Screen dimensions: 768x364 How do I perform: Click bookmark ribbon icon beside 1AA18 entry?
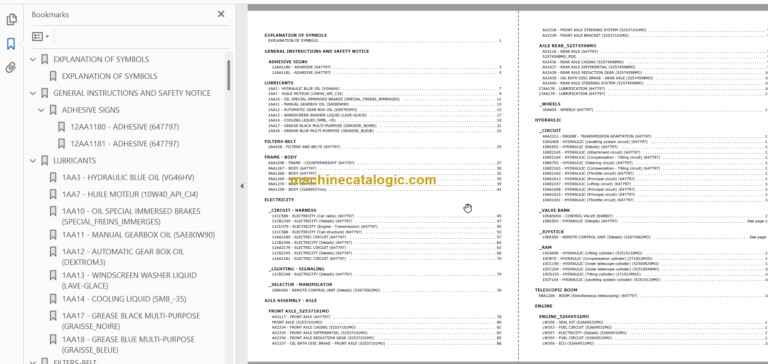click(53, 340)
